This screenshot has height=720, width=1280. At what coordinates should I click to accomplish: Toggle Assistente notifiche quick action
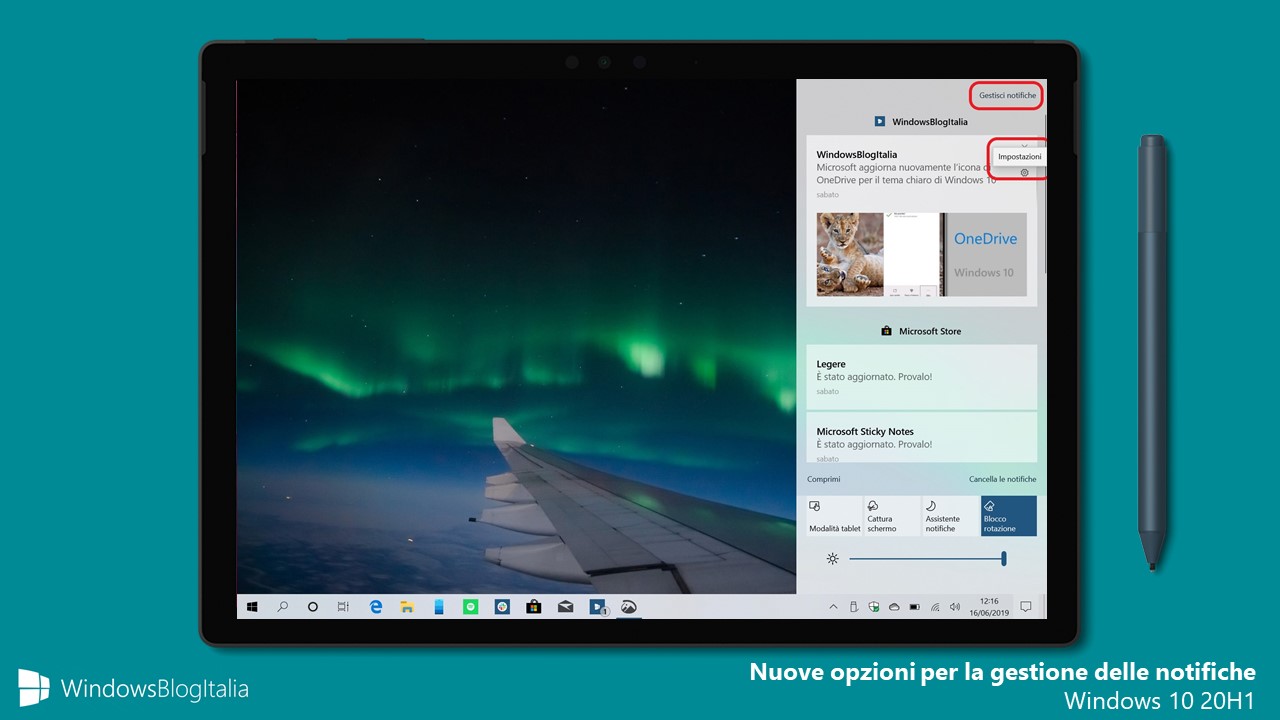pyautogui.click(x=951, y=516)
